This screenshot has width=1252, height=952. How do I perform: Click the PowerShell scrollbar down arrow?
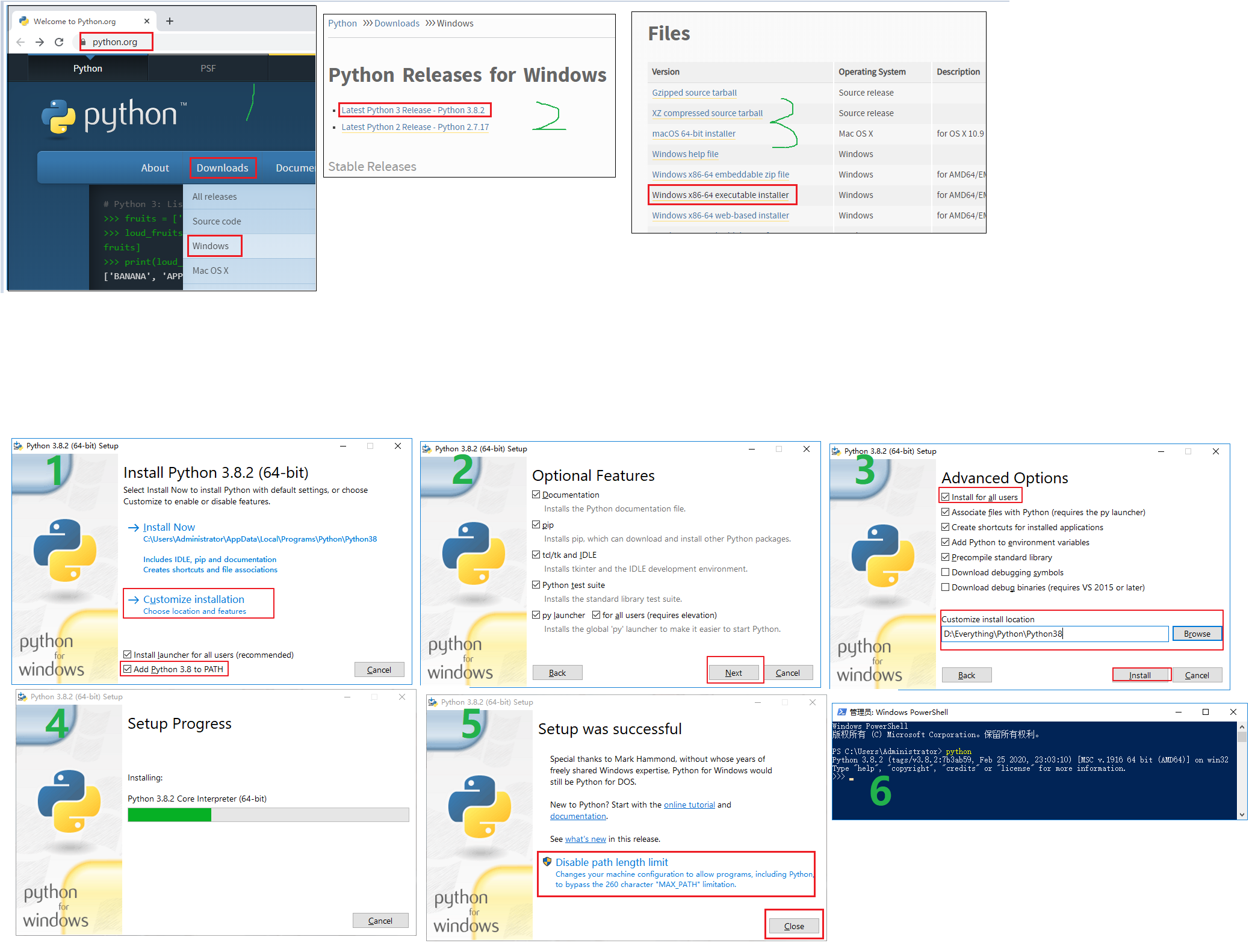coord(1242,814)
